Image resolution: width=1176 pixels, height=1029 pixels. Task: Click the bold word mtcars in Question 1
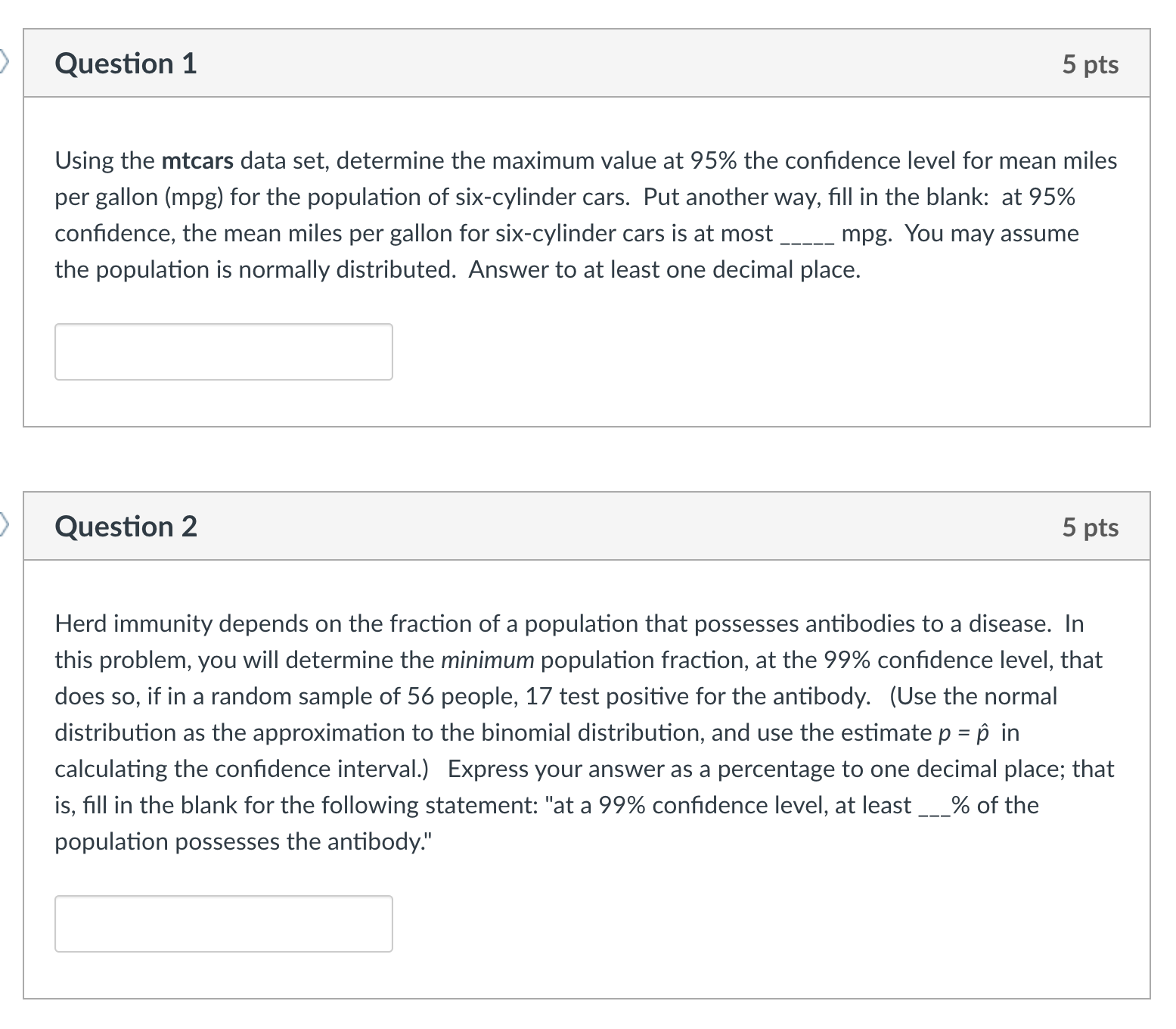pos(197,160)
